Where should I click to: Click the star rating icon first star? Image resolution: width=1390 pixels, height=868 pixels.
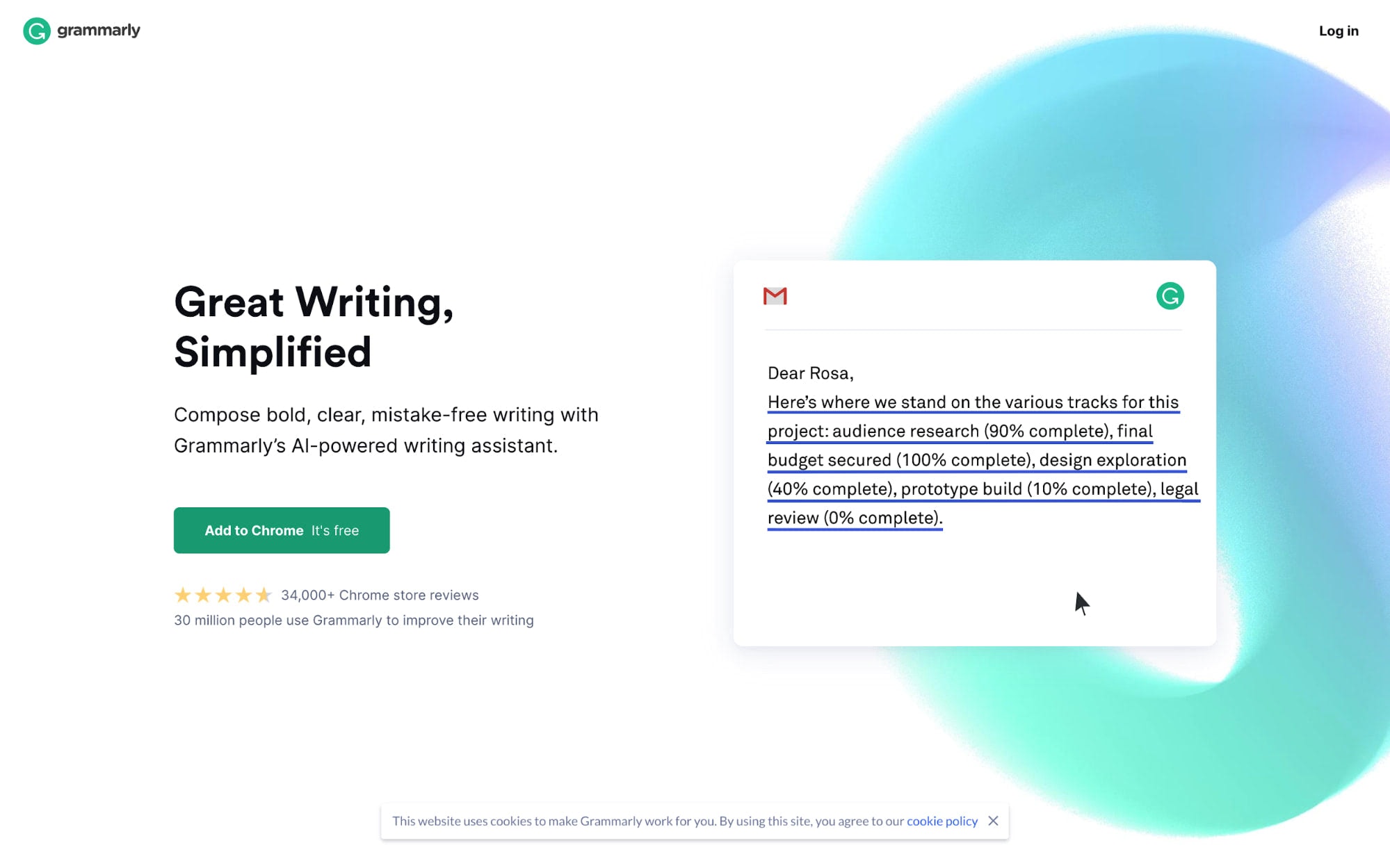click(x=182, y=594)
